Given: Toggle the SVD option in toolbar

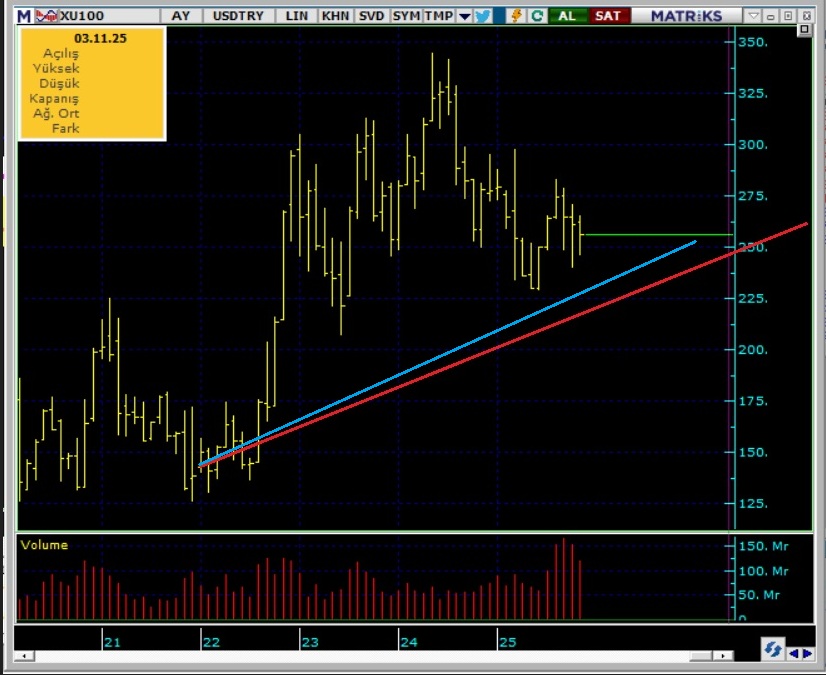Looking at the screenshot, I should 371,16.
